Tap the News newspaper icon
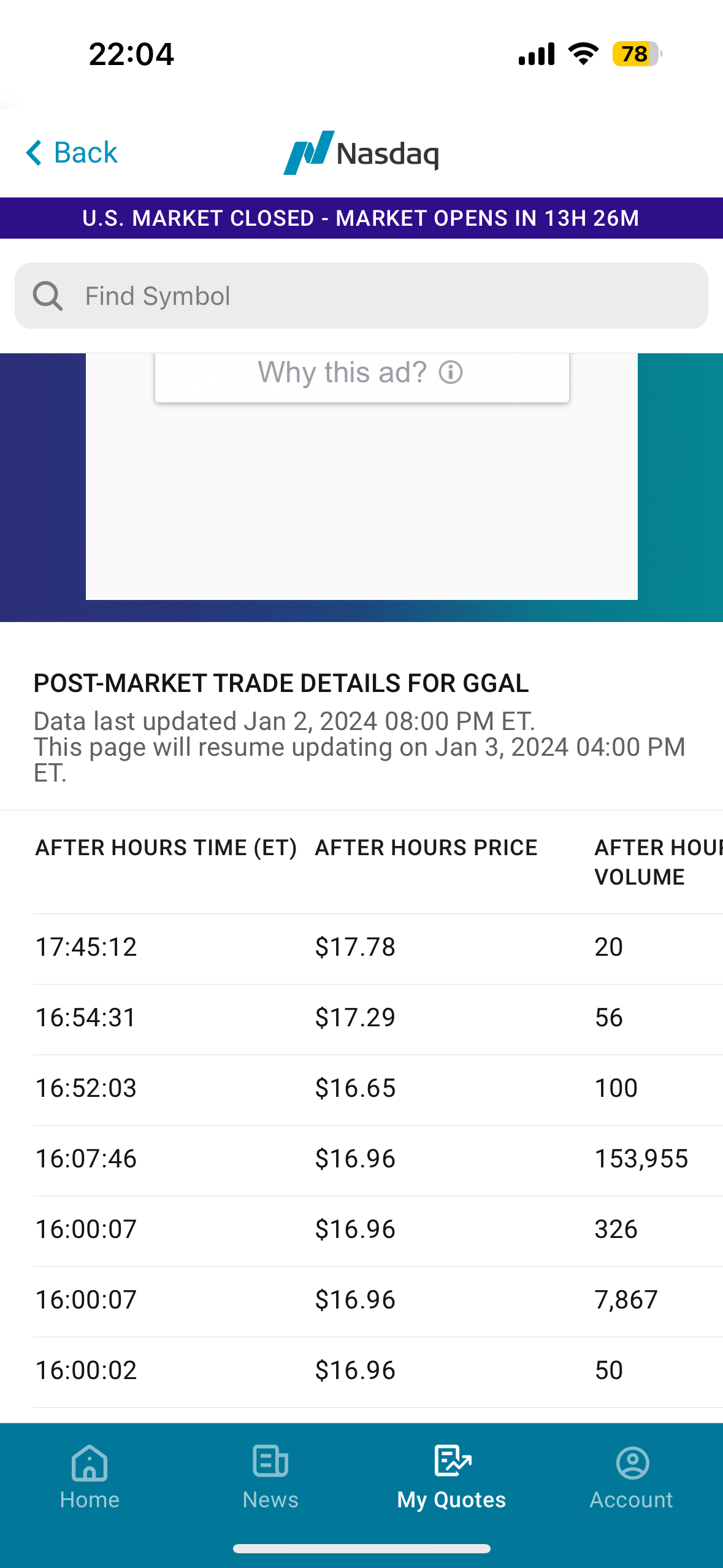This screenshot has width=723, height=1568. [x=270, y=1461]
